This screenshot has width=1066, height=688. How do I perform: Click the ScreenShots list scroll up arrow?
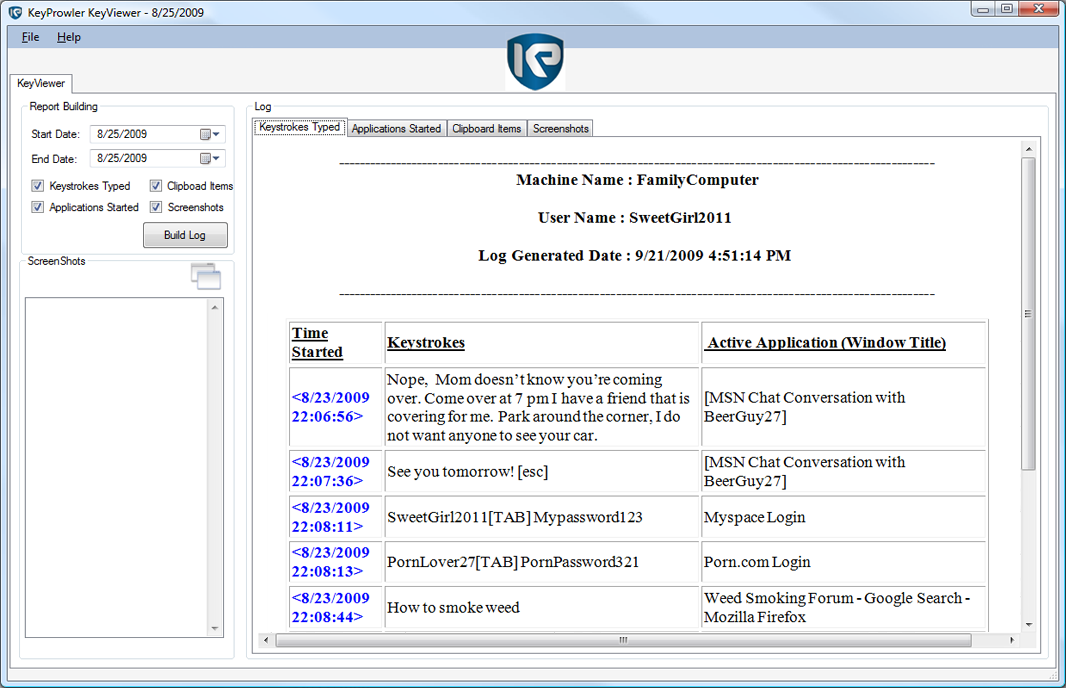coord(215,307)
